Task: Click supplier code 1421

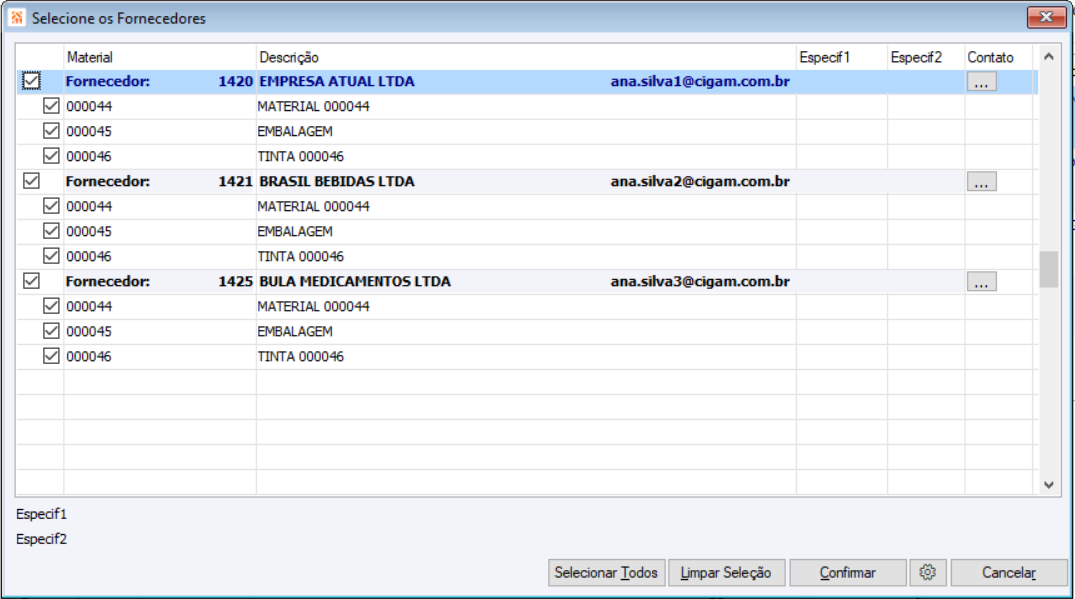Action: (236, 181)
